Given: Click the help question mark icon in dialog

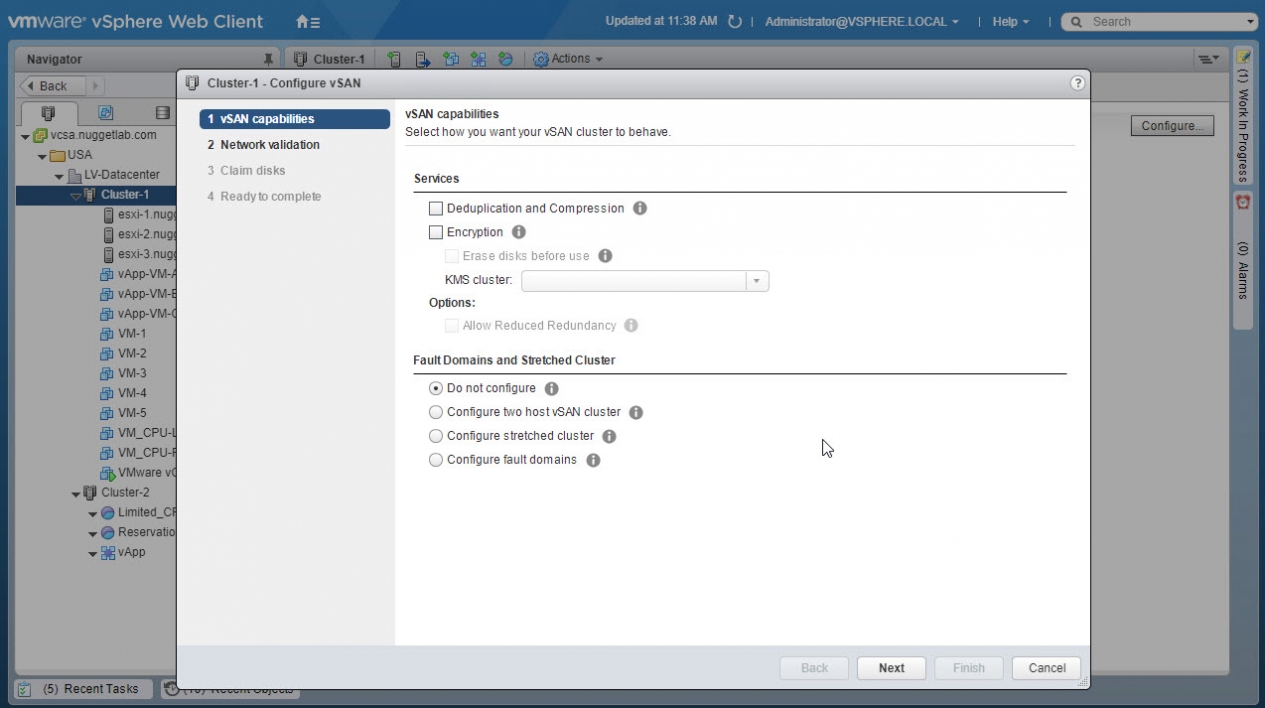Looking at the screenshot, I should [x=1077, y=83].
